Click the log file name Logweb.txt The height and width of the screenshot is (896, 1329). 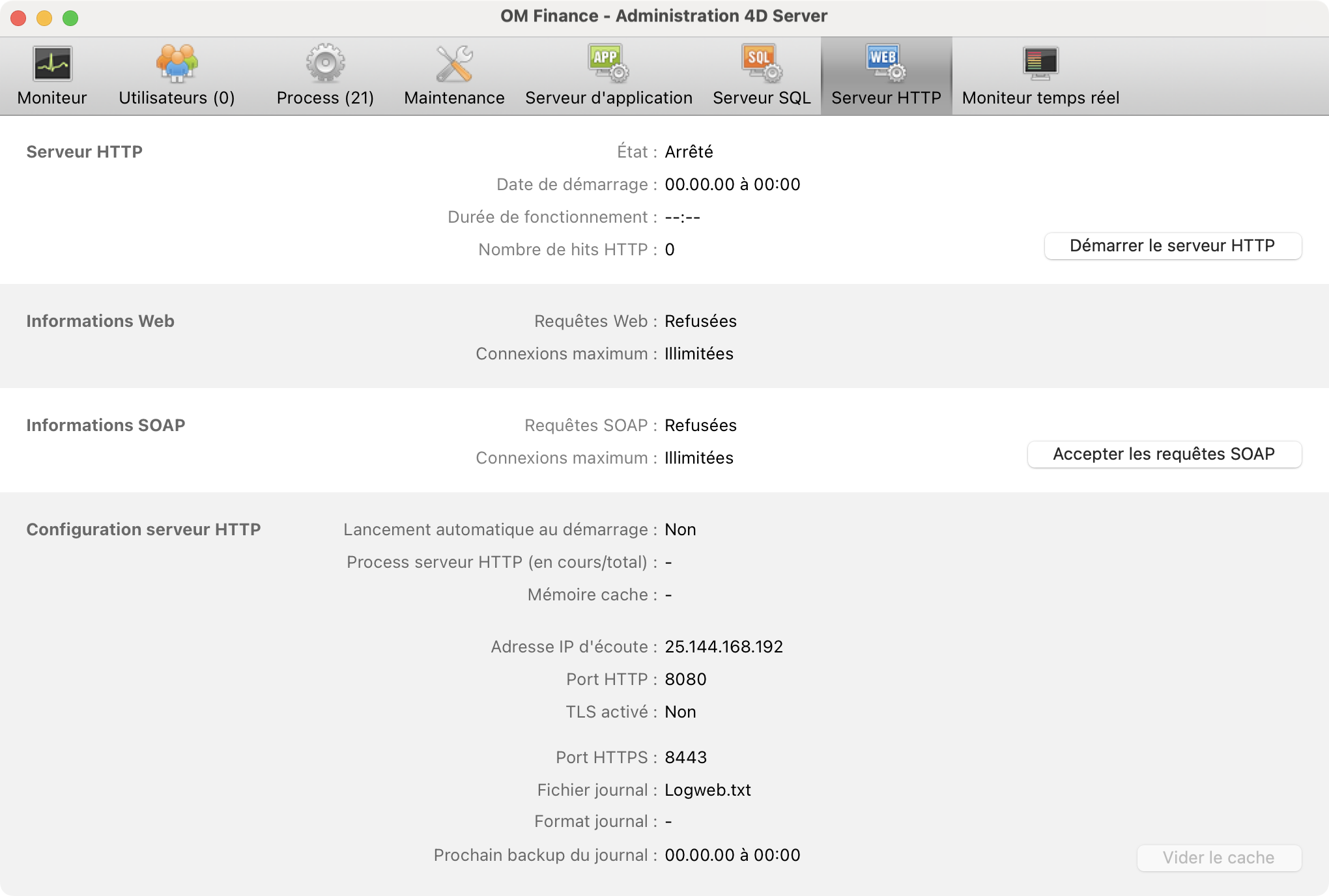[x=707, y=790]
